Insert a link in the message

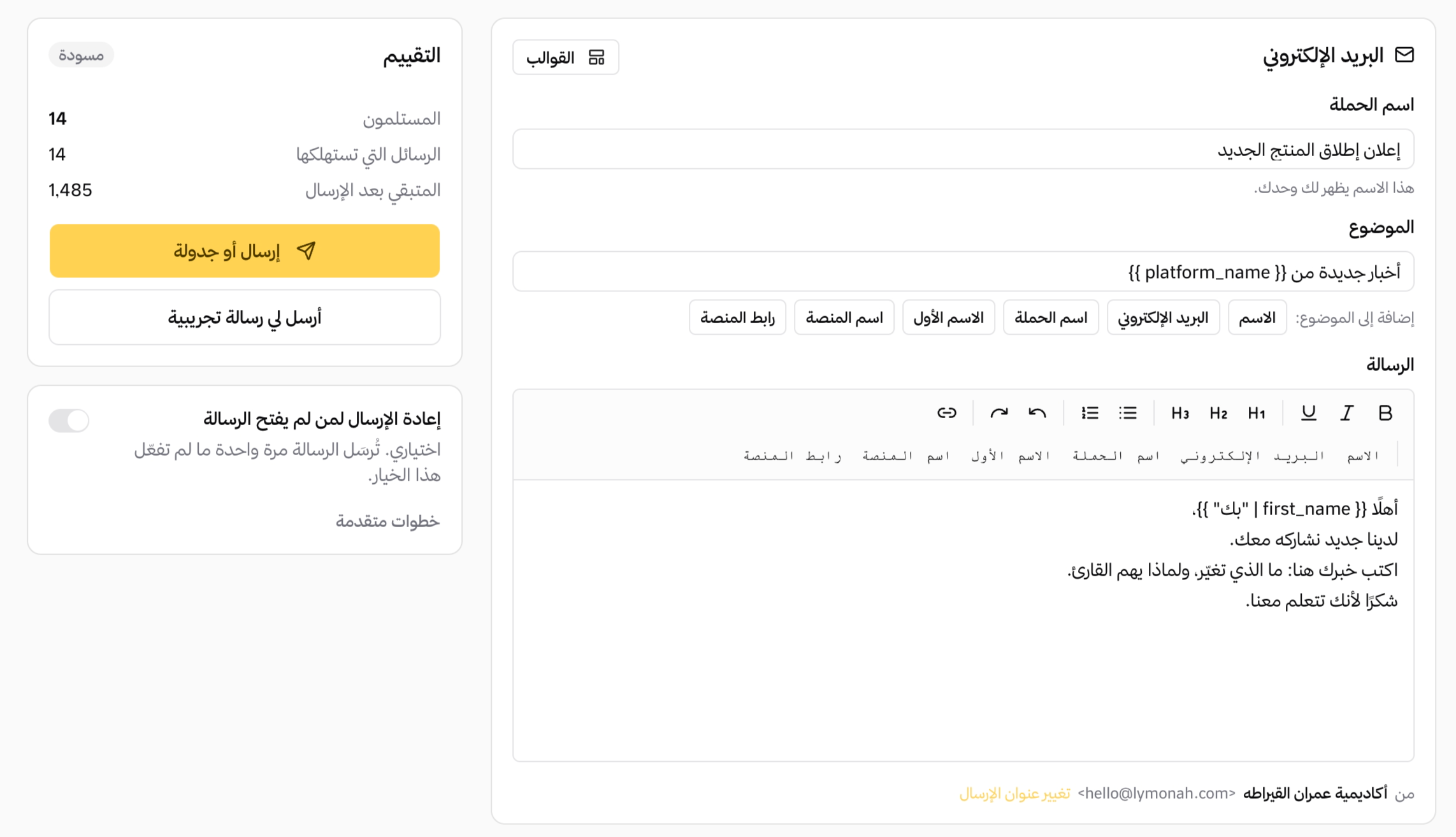pos(947,413)
